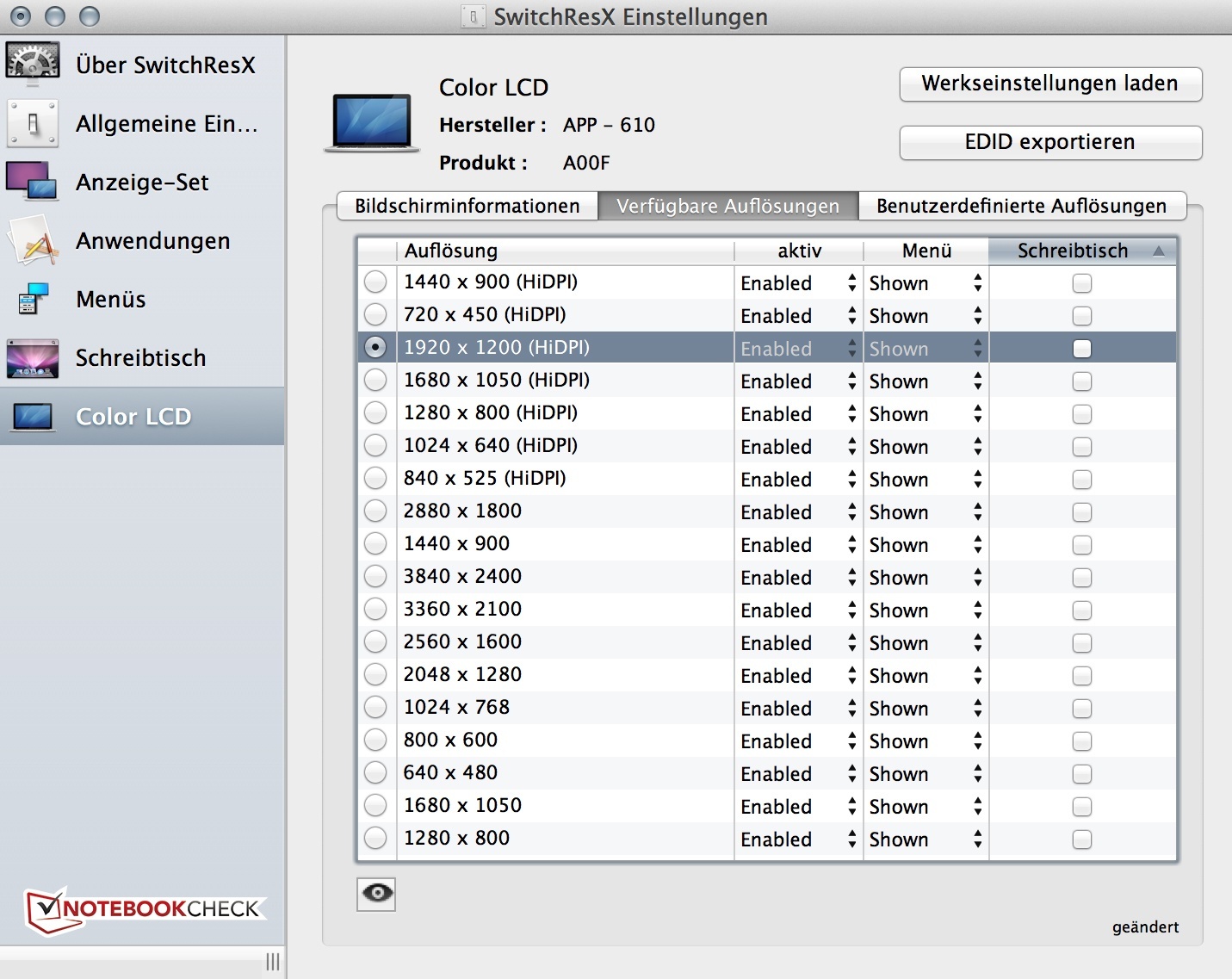Image resolution: width=1232 pixels, height=979 pixels.
Task: Open the Anwendungen sidebar icon
Action: tap(33, 240)
